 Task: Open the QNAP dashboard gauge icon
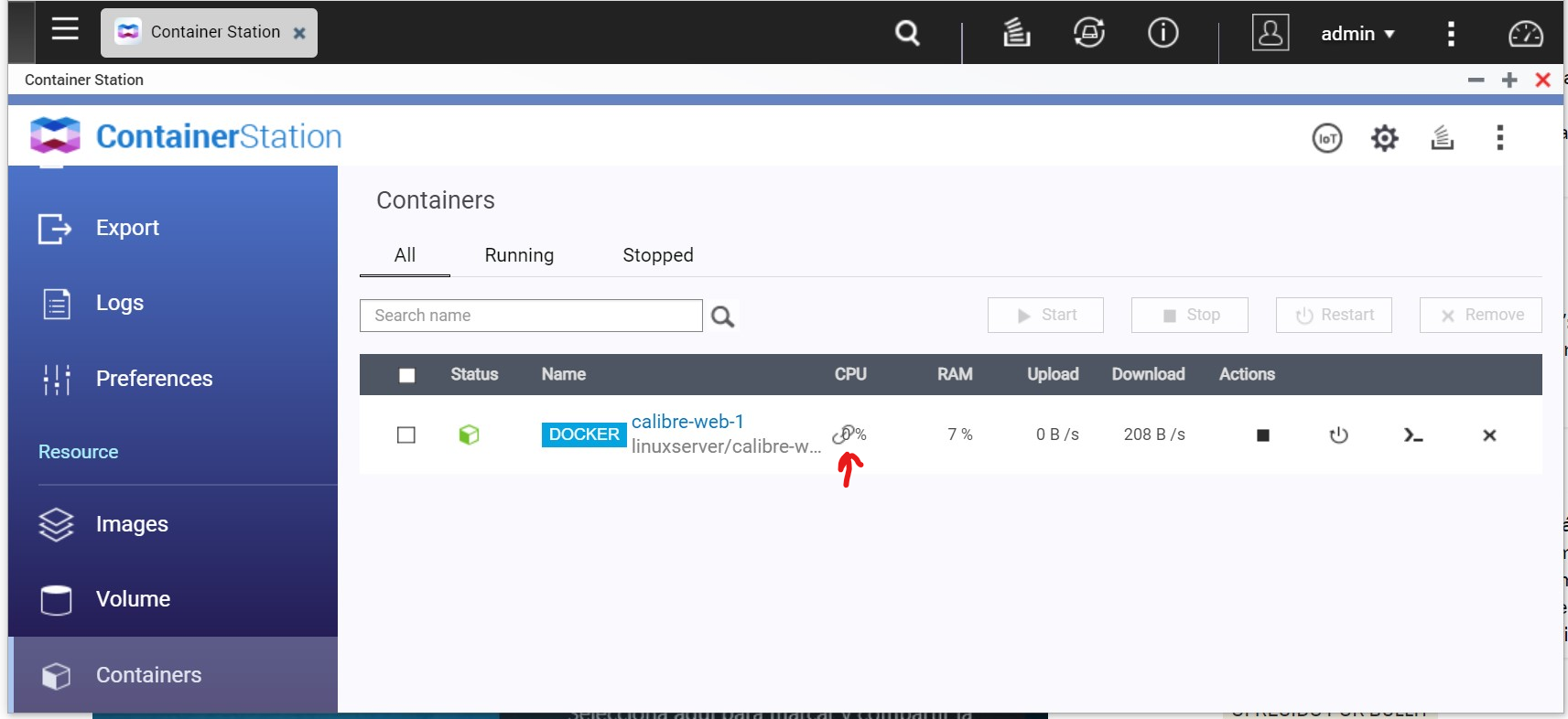(1525, 34)
